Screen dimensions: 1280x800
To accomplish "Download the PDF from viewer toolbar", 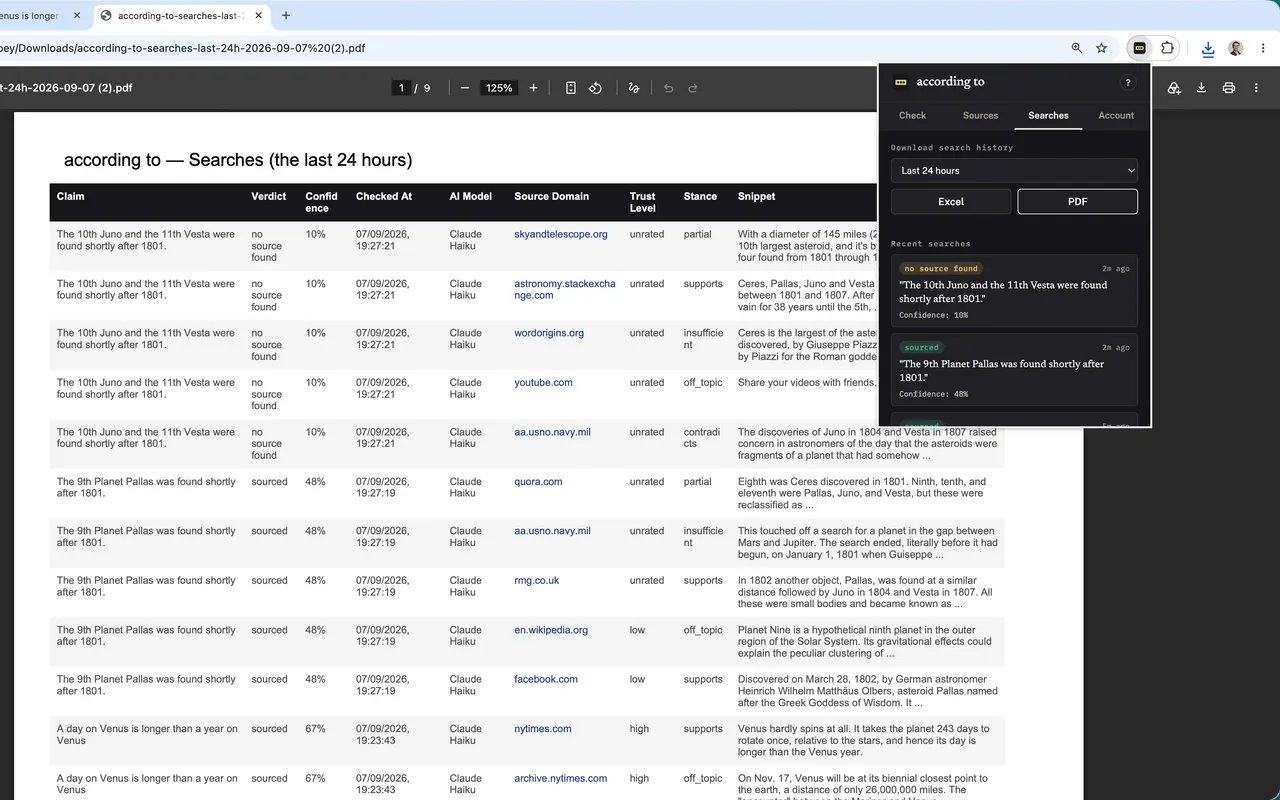I will click(1201, 88).
